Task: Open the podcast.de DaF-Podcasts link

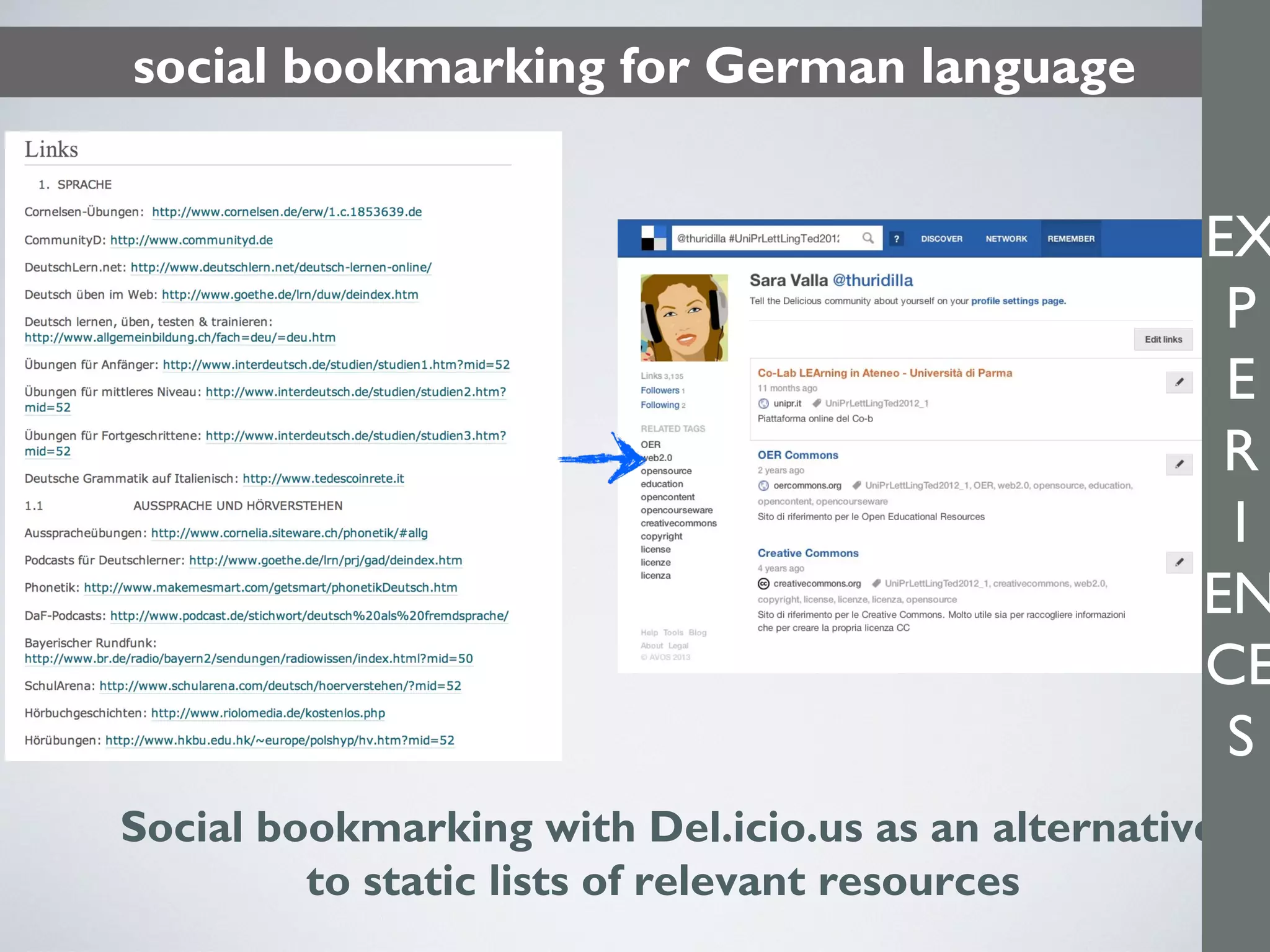Action: [x=309, y=616]
